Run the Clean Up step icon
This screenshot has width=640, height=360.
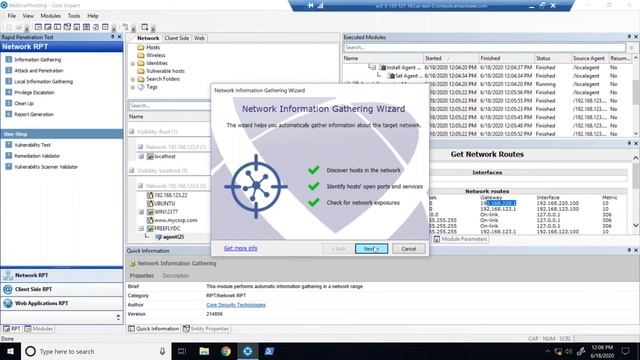pos(9,103)
